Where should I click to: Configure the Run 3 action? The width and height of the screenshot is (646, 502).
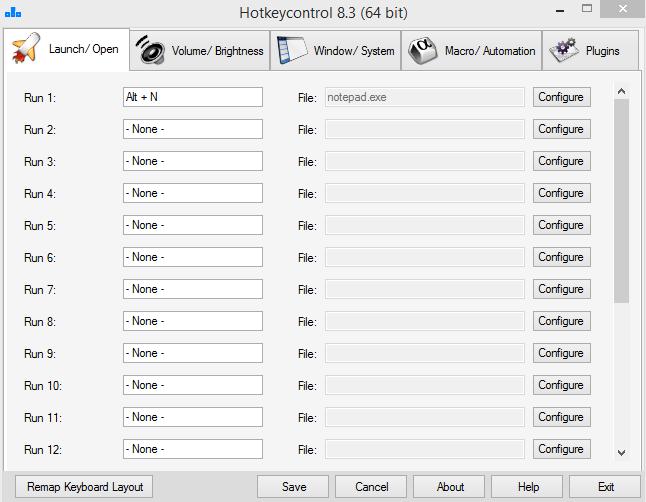[x=562, y=161]
